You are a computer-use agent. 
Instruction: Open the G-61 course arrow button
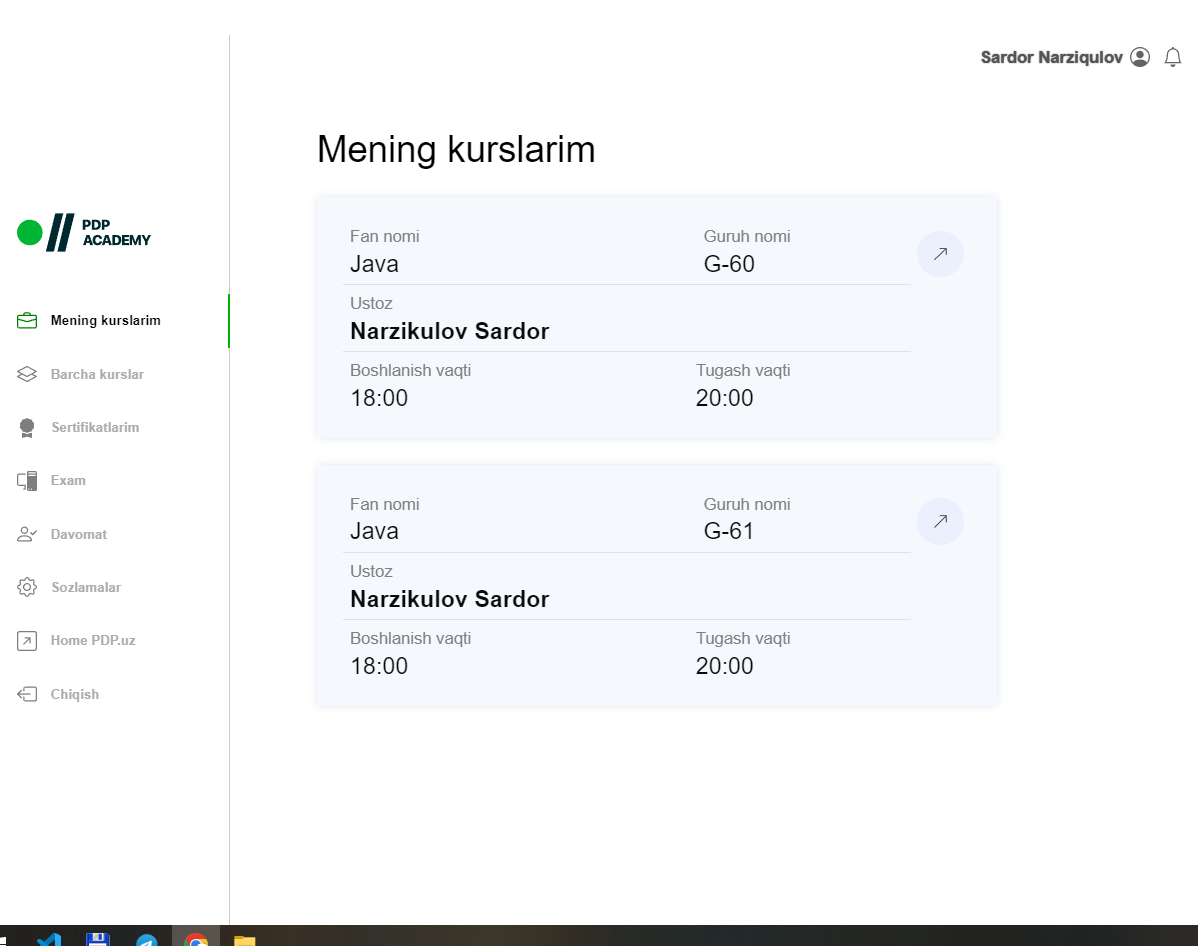click(940, 521)
